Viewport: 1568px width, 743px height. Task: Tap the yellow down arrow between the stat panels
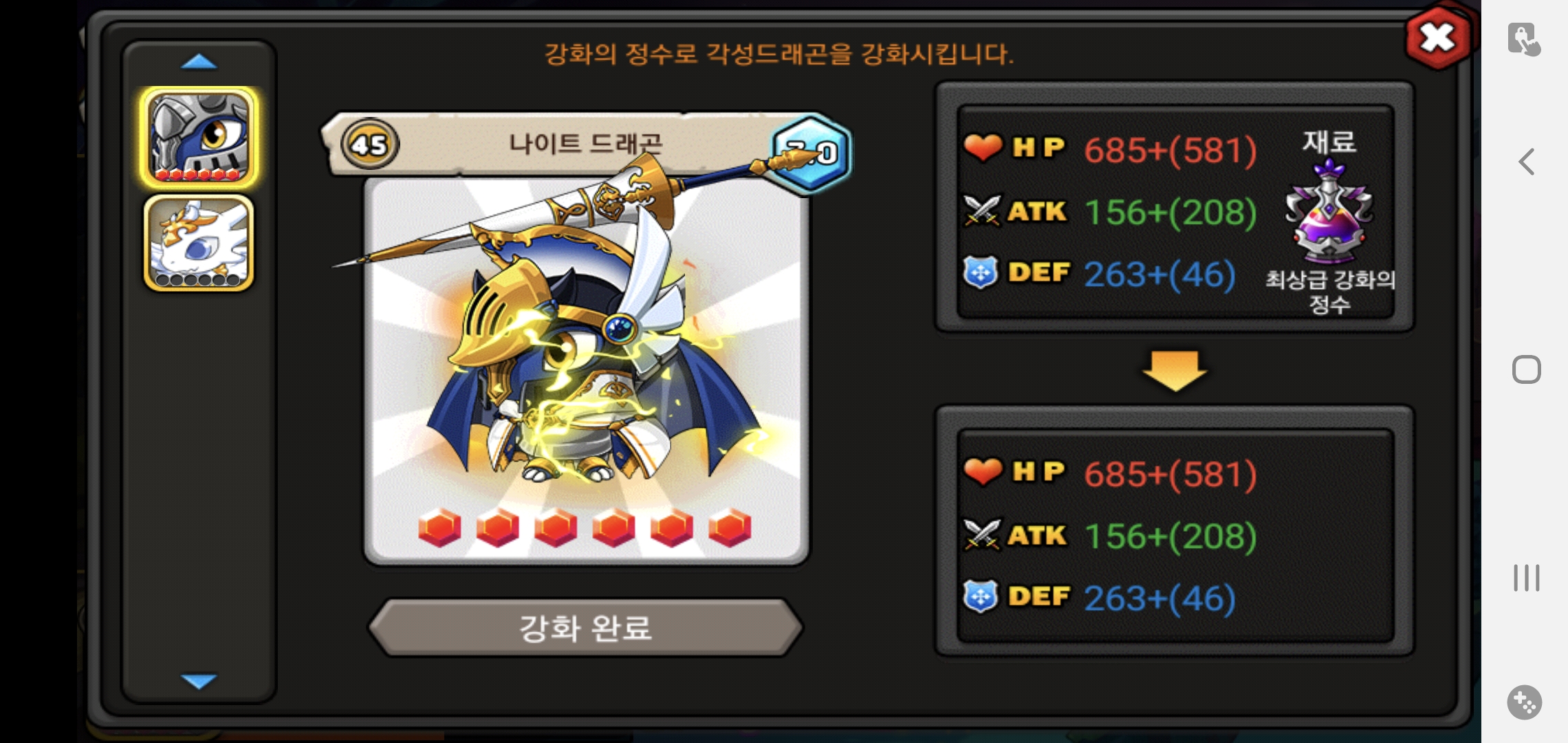(1175, 371)
